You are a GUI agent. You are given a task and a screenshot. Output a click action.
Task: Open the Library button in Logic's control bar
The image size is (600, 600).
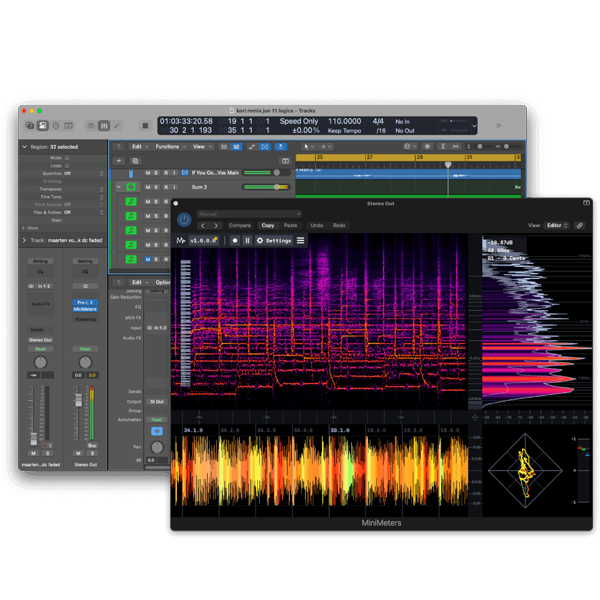coord(30,126)
